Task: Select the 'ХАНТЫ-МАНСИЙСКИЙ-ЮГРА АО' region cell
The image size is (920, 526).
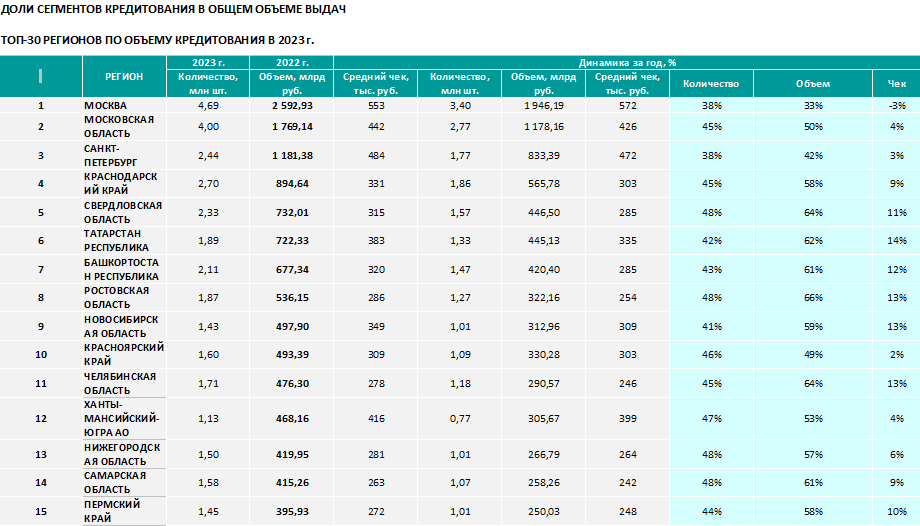Action: click(124, 419)
